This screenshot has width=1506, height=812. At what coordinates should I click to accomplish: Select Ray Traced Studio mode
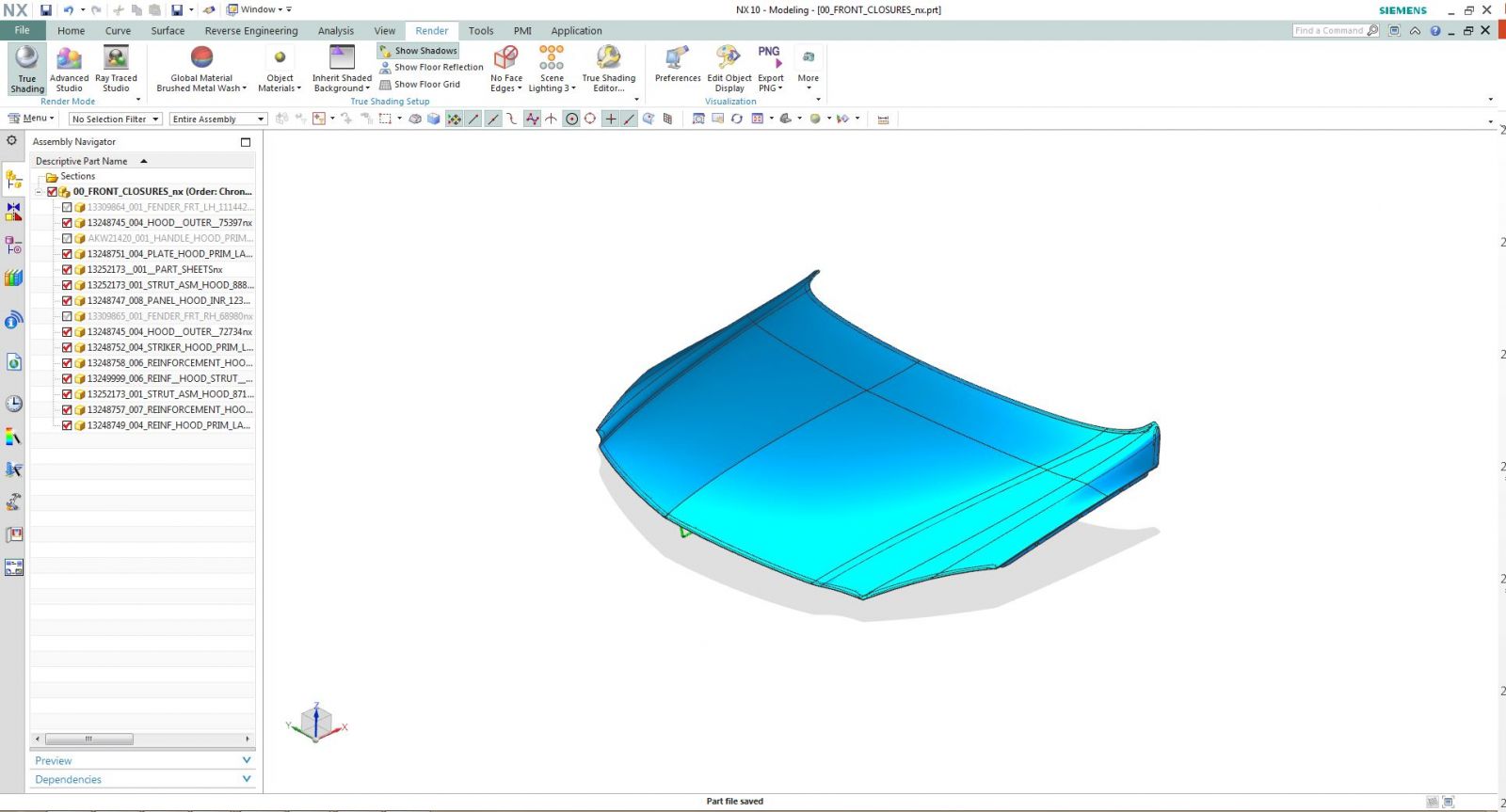pyautogui.click(x=116, y=59)
